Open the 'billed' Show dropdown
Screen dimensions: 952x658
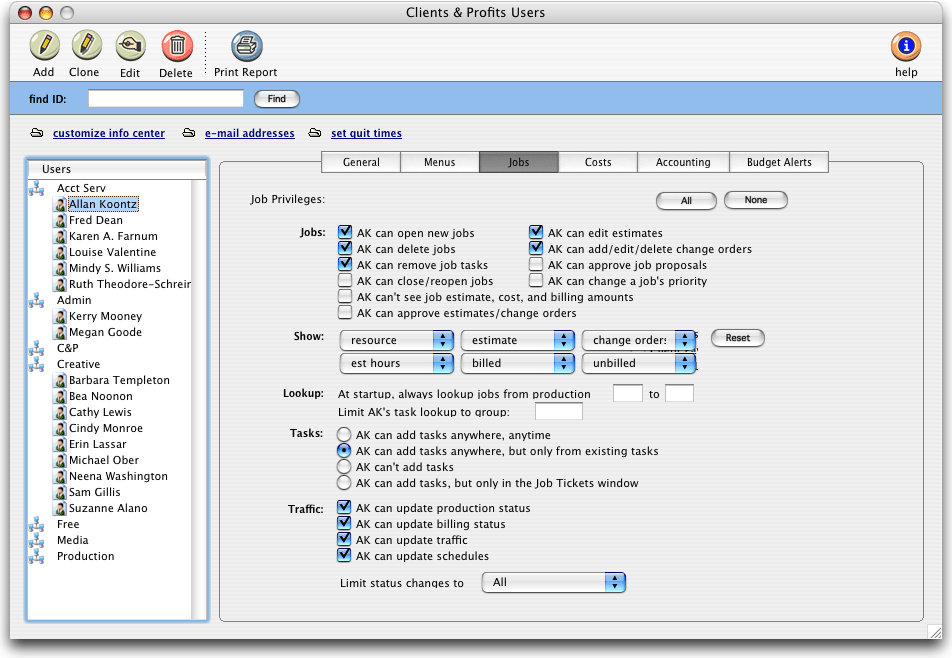517,363
